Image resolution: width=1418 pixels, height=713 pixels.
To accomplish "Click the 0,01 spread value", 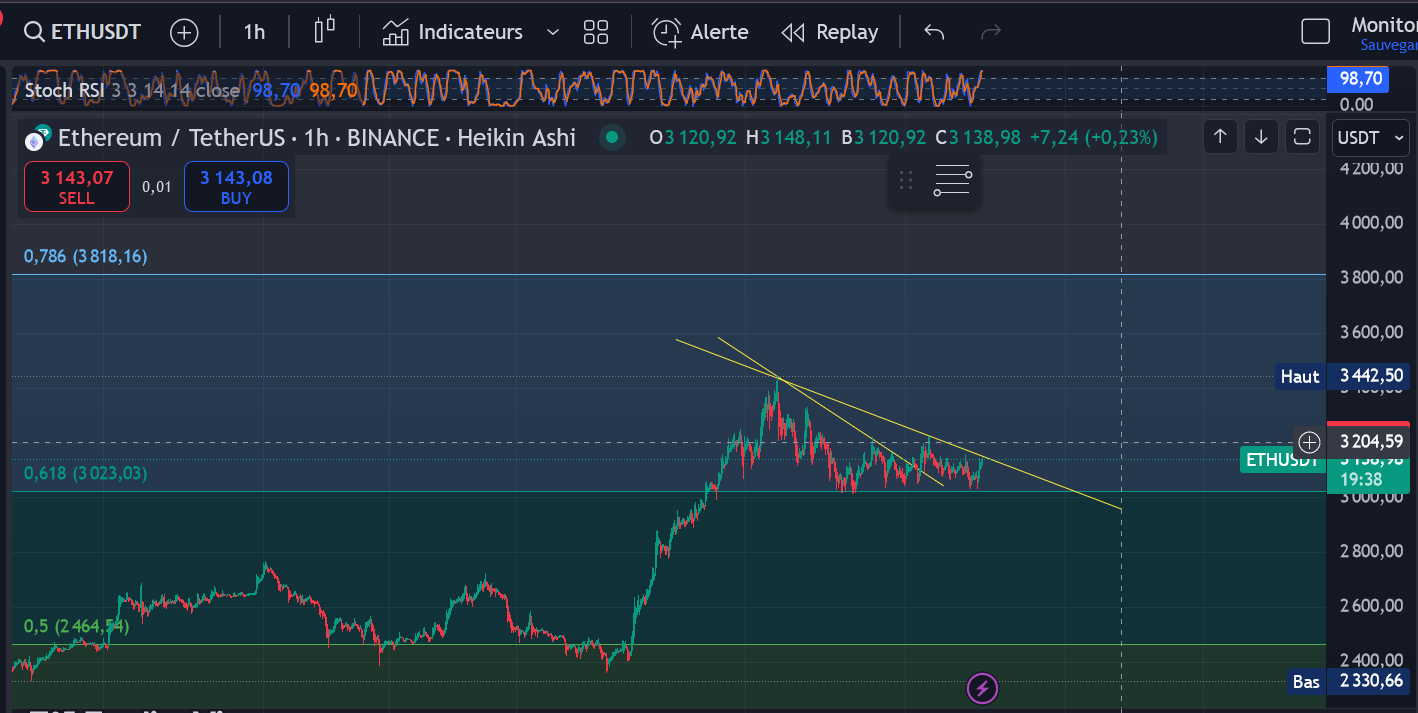I will (157, 187).
